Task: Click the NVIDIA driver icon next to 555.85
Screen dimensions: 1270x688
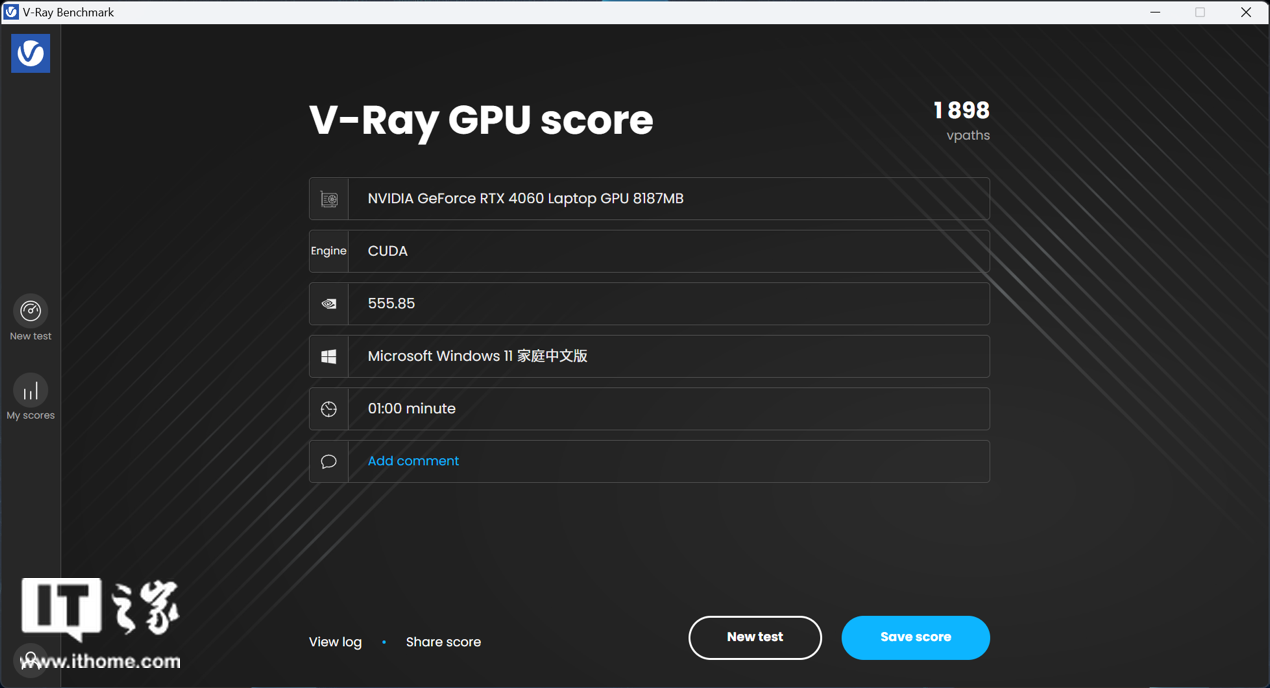Action: point(329,304)
